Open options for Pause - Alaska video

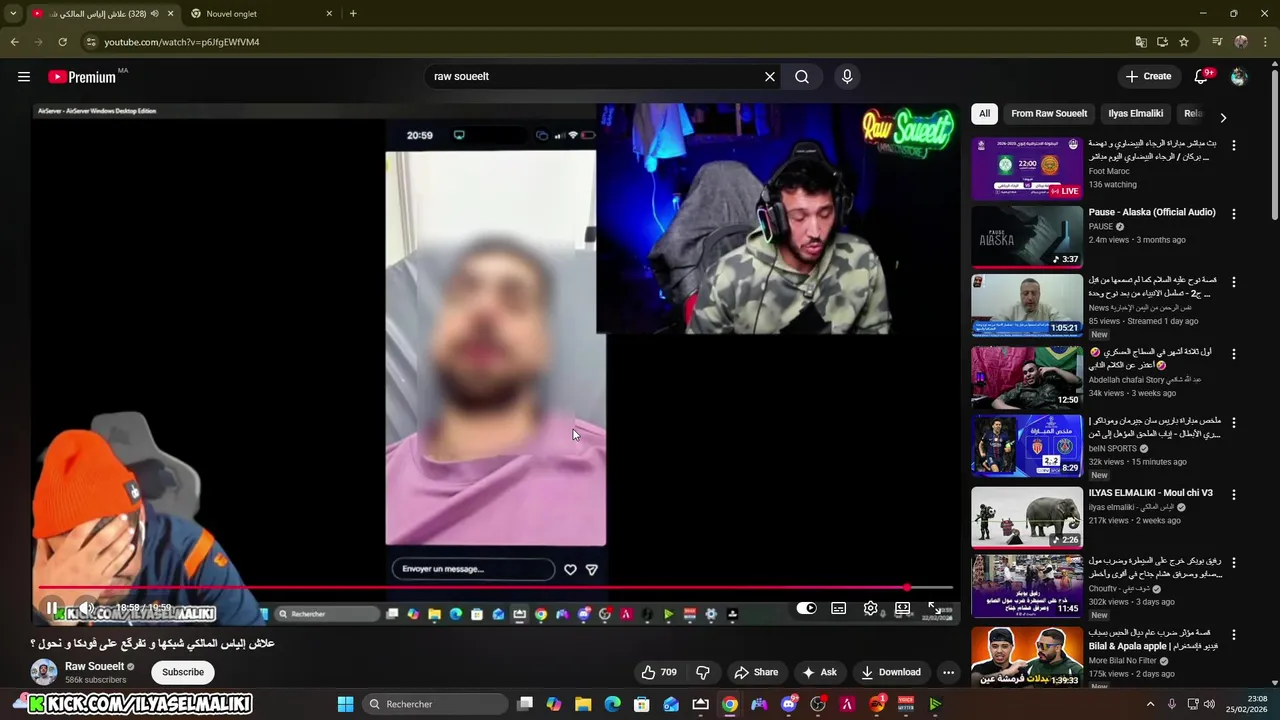(1233, 214)
